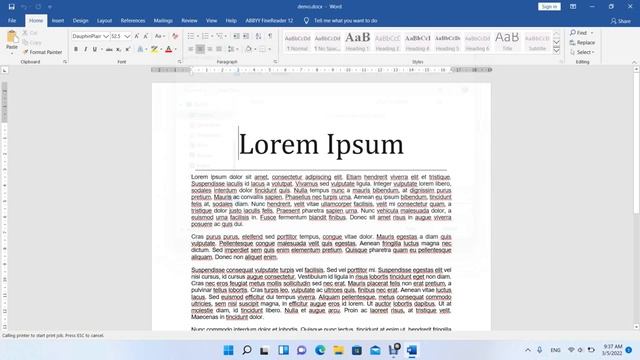Image resolution: width=640 pixels, height=360 pixels.
Task: Apply yellow text highlight color
Action: 154,49
